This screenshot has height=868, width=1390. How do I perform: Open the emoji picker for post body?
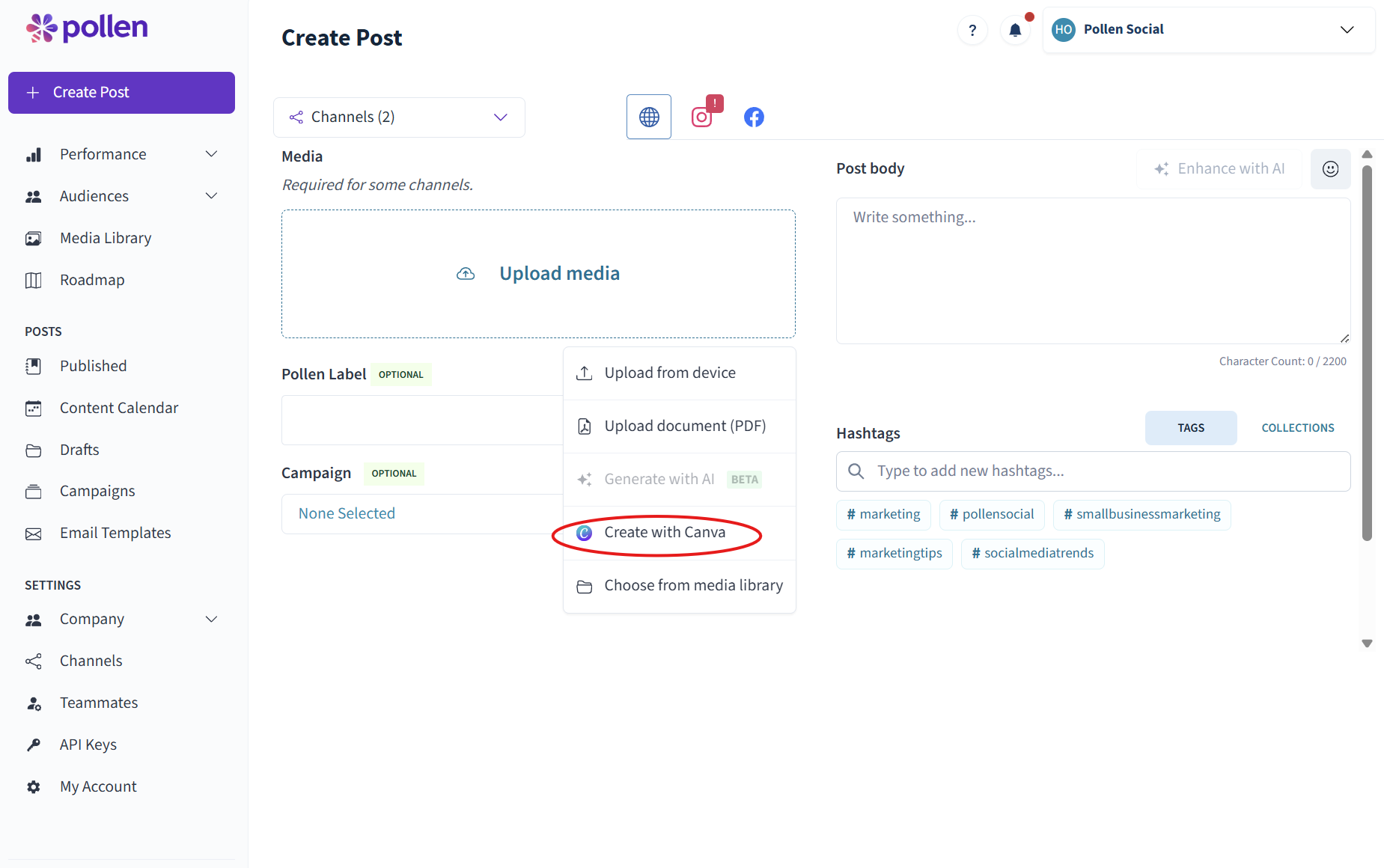tap(1330, 169)
